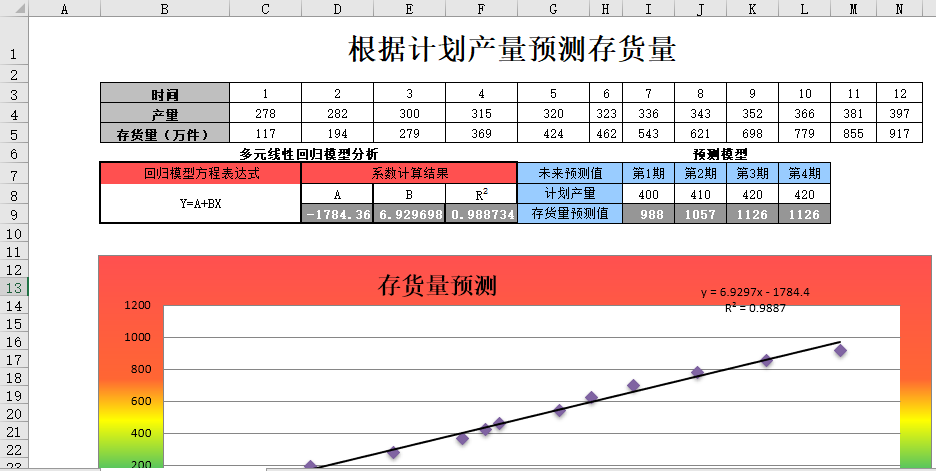The image size is (936, 471).
Task: Select the Y=A+BX formula cell
Action: [201, 203]
